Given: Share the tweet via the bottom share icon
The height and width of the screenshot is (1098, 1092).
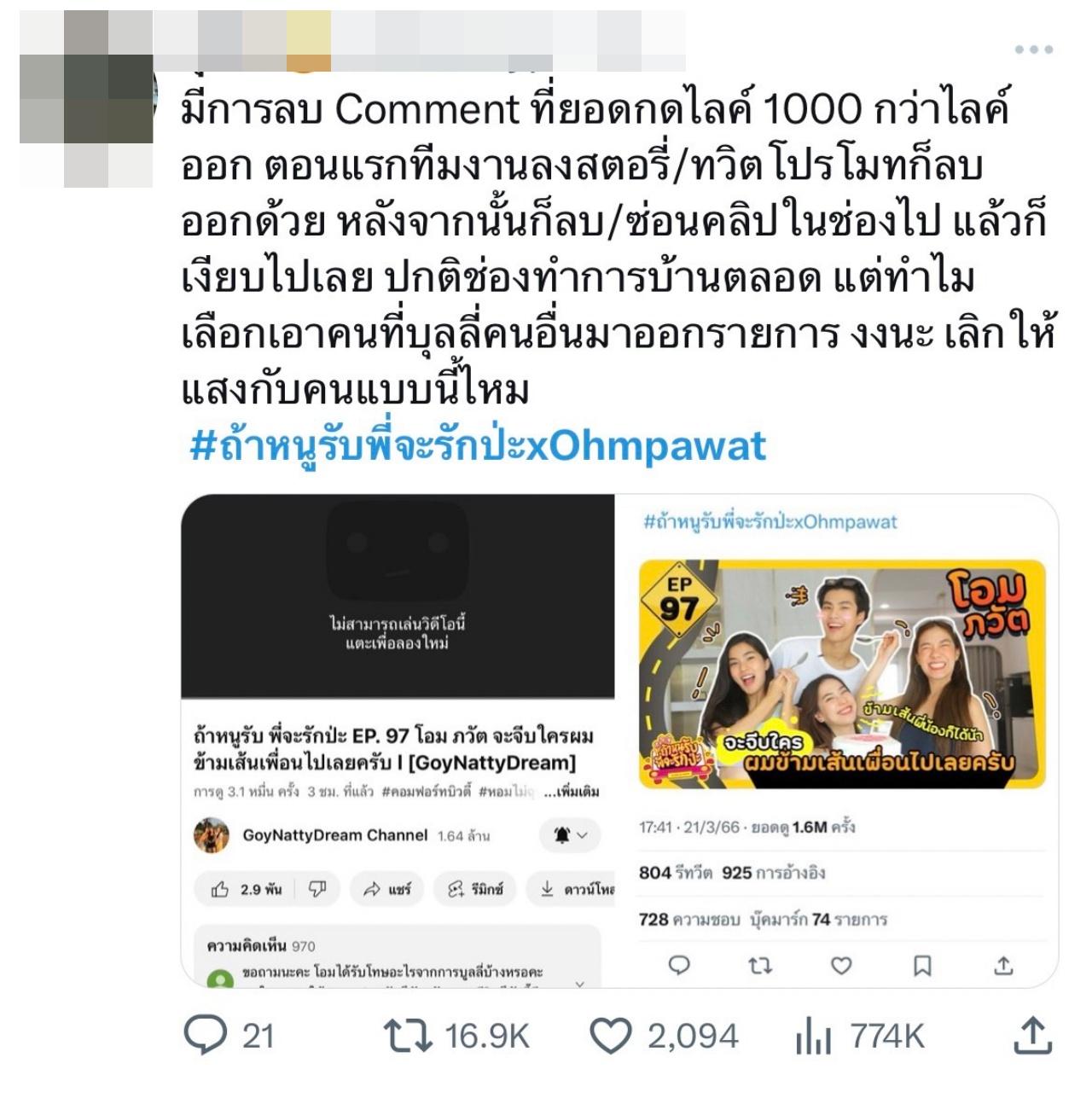Looking at the screenshot, I should [1031, 1035].
